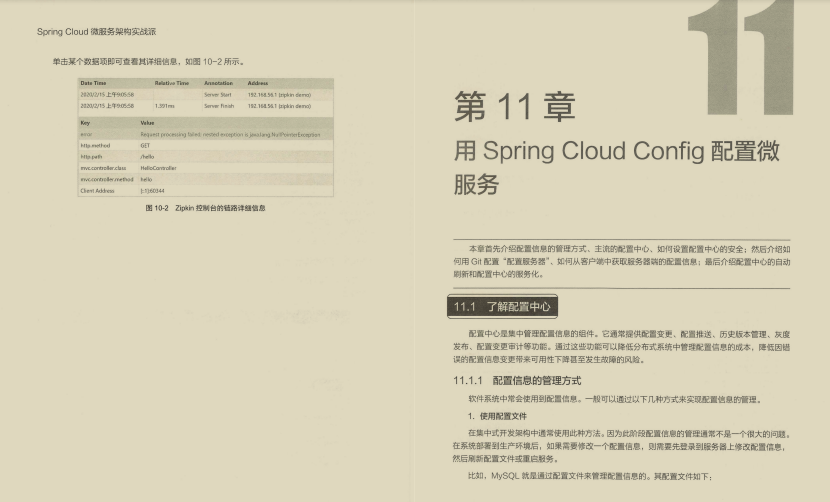830x502 pixels.
Task: Click the '[::1]:60344' client address value
Action: [x=152, y=191]
